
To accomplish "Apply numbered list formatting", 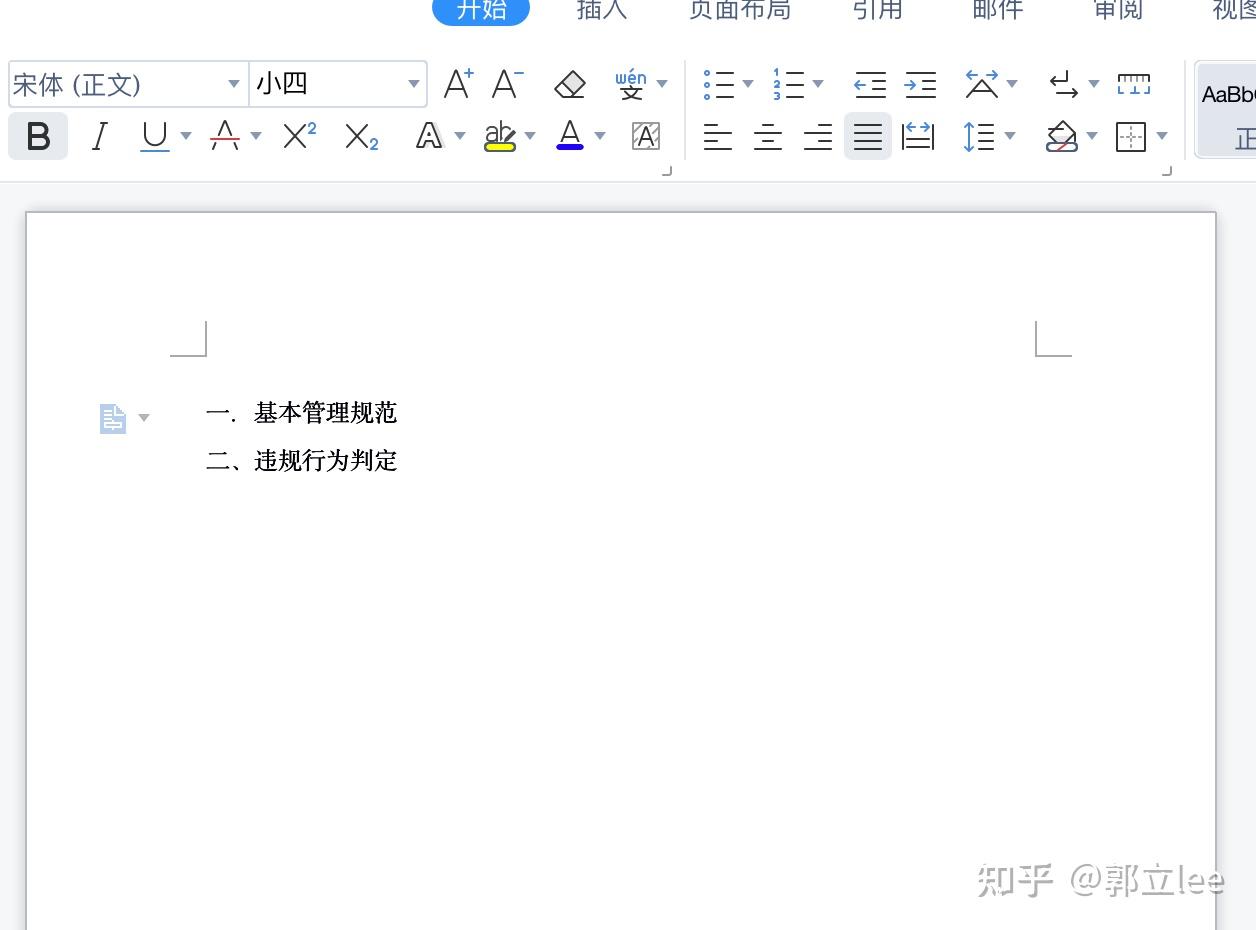I will (788, 84).
